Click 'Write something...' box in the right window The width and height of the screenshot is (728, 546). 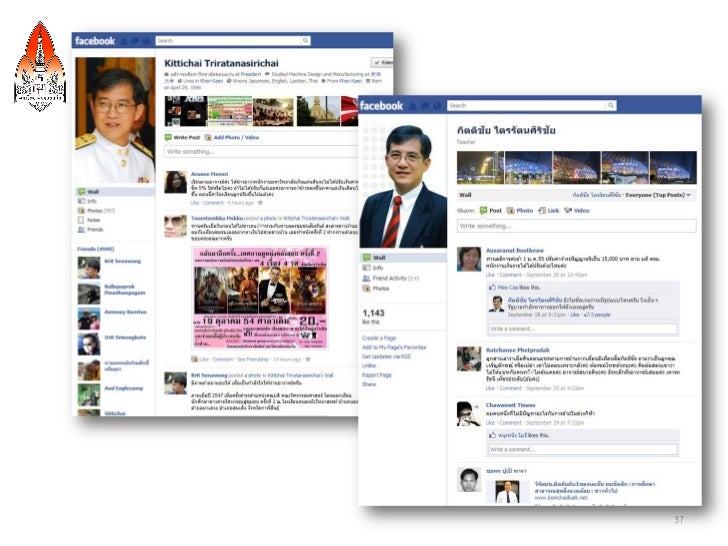(x=577, y=226)
